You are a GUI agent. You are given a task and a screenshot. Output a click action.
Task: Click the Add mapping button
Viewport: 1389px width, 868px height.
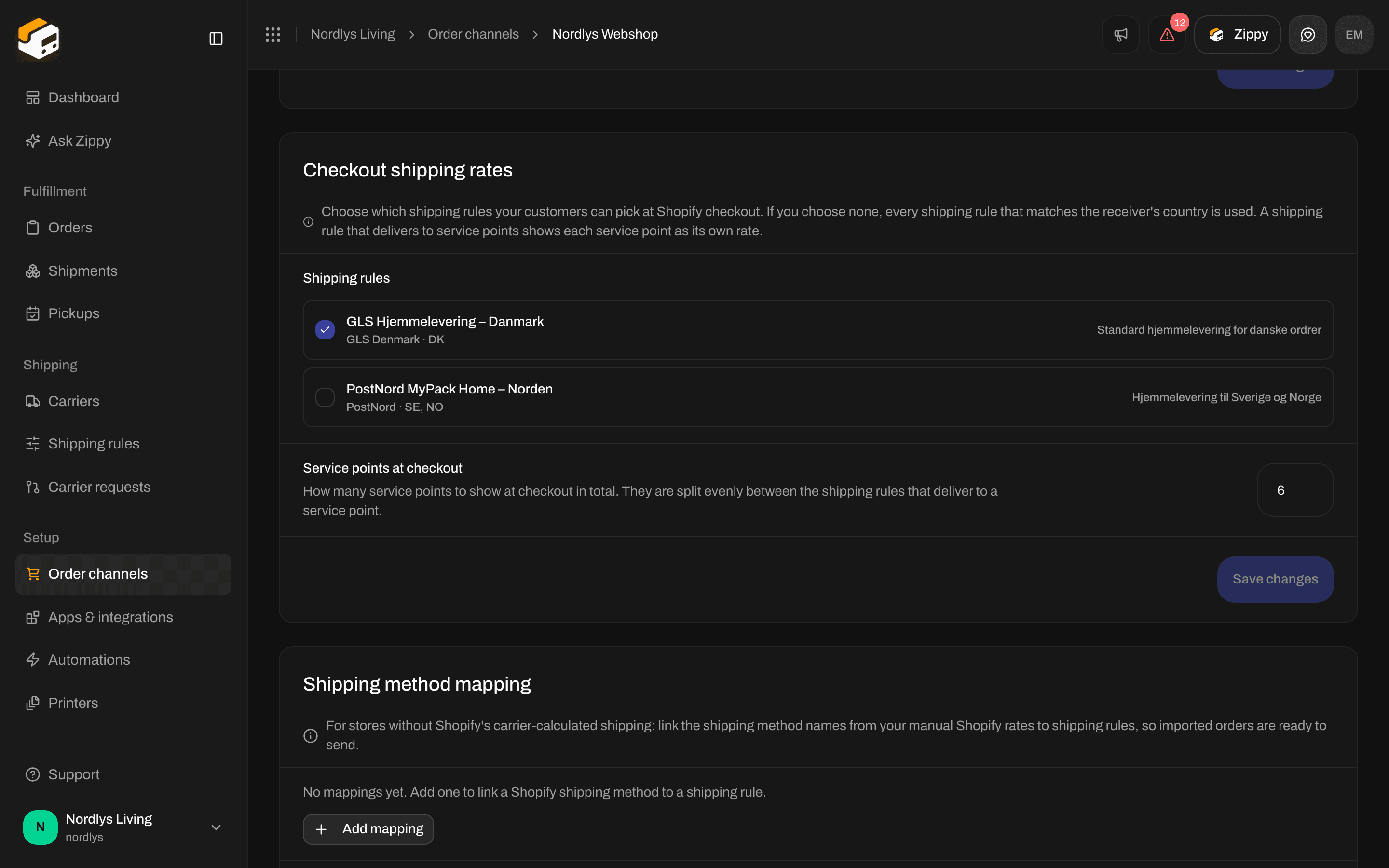coord(368,829)
